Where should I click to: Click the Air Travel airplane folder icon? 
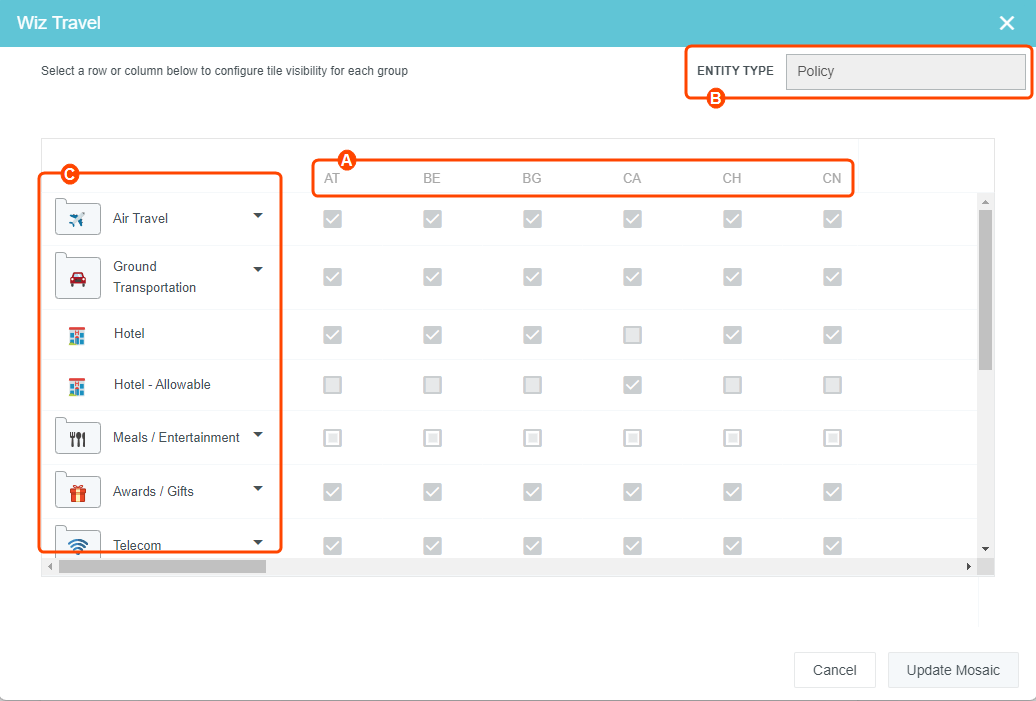coord(78,218)
